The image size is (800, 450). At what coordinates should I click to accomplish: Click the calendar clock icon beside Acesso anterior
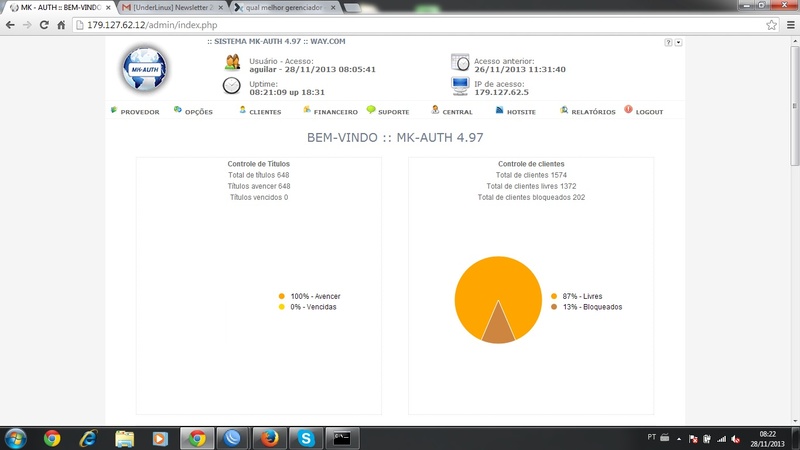(x=460, y=62)
